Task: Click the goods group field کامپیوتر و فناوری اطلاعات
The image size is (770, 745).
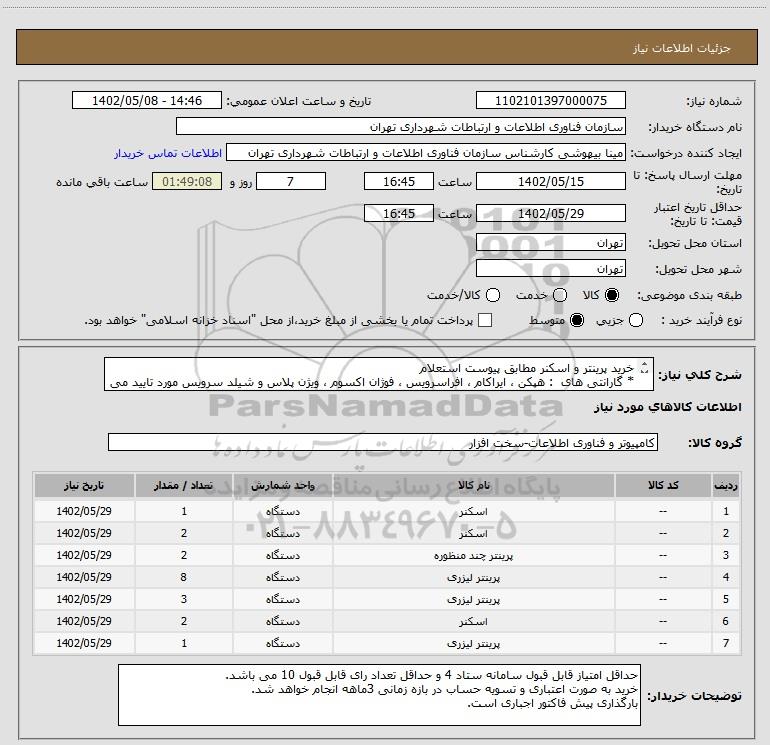Action: [383, 442]
